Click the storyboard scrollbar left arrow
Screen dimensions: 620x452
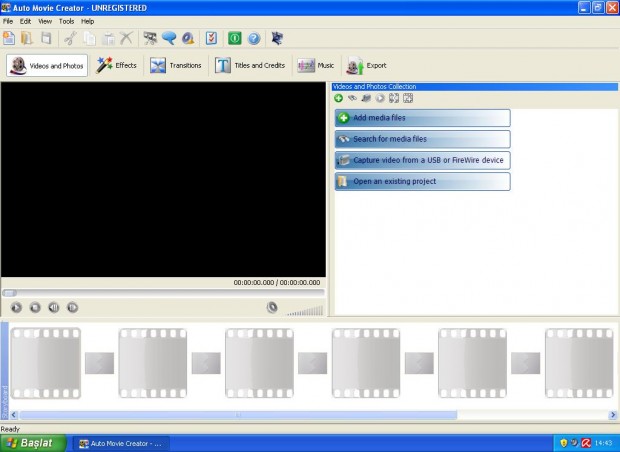point(14,415)
